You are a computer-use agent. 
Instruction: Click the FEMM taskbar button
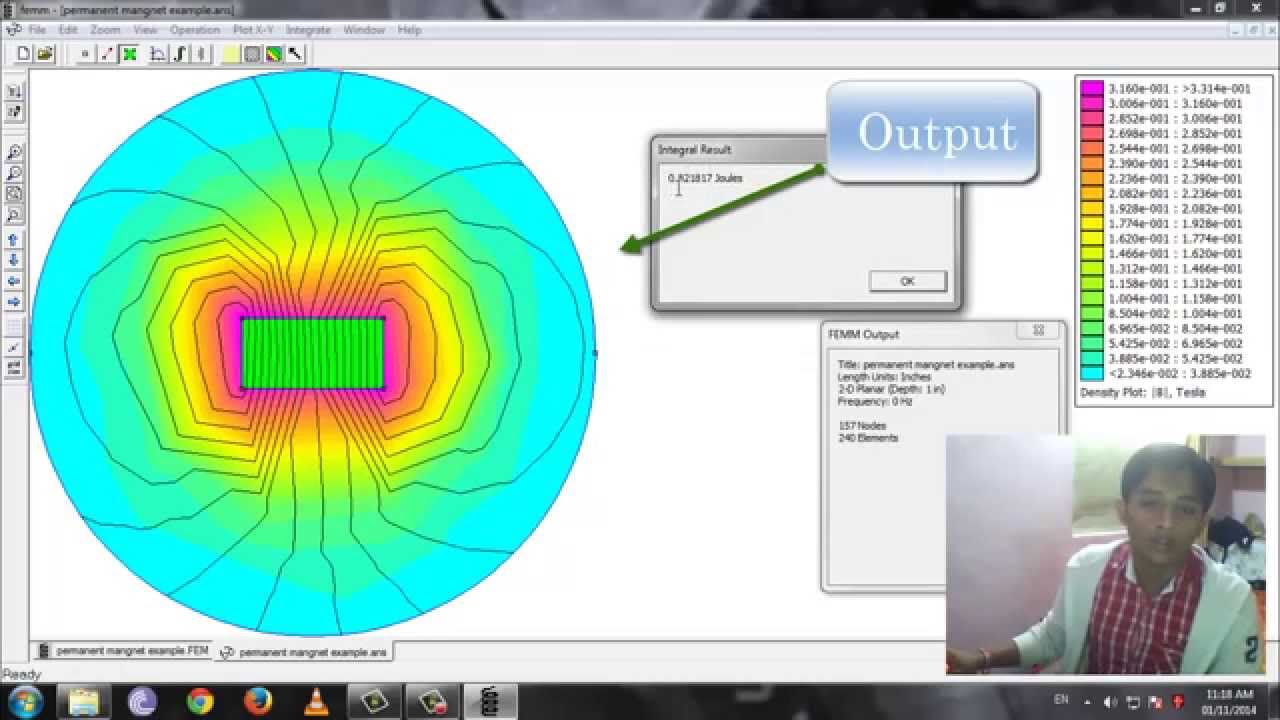(489, 702)
